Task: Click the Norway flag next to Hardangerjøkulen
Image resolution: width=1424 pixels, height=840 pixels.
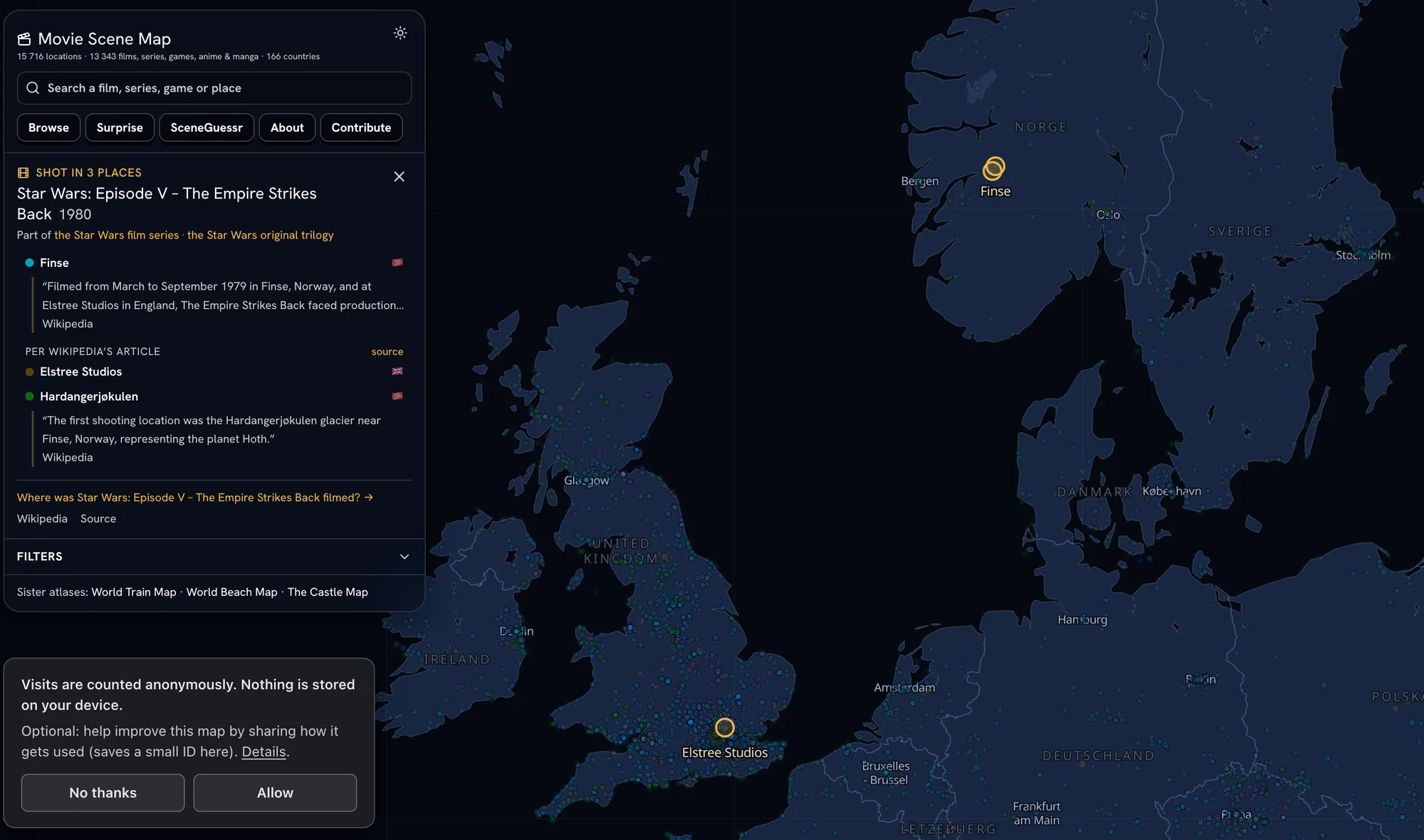Action: tap(397, 397)
